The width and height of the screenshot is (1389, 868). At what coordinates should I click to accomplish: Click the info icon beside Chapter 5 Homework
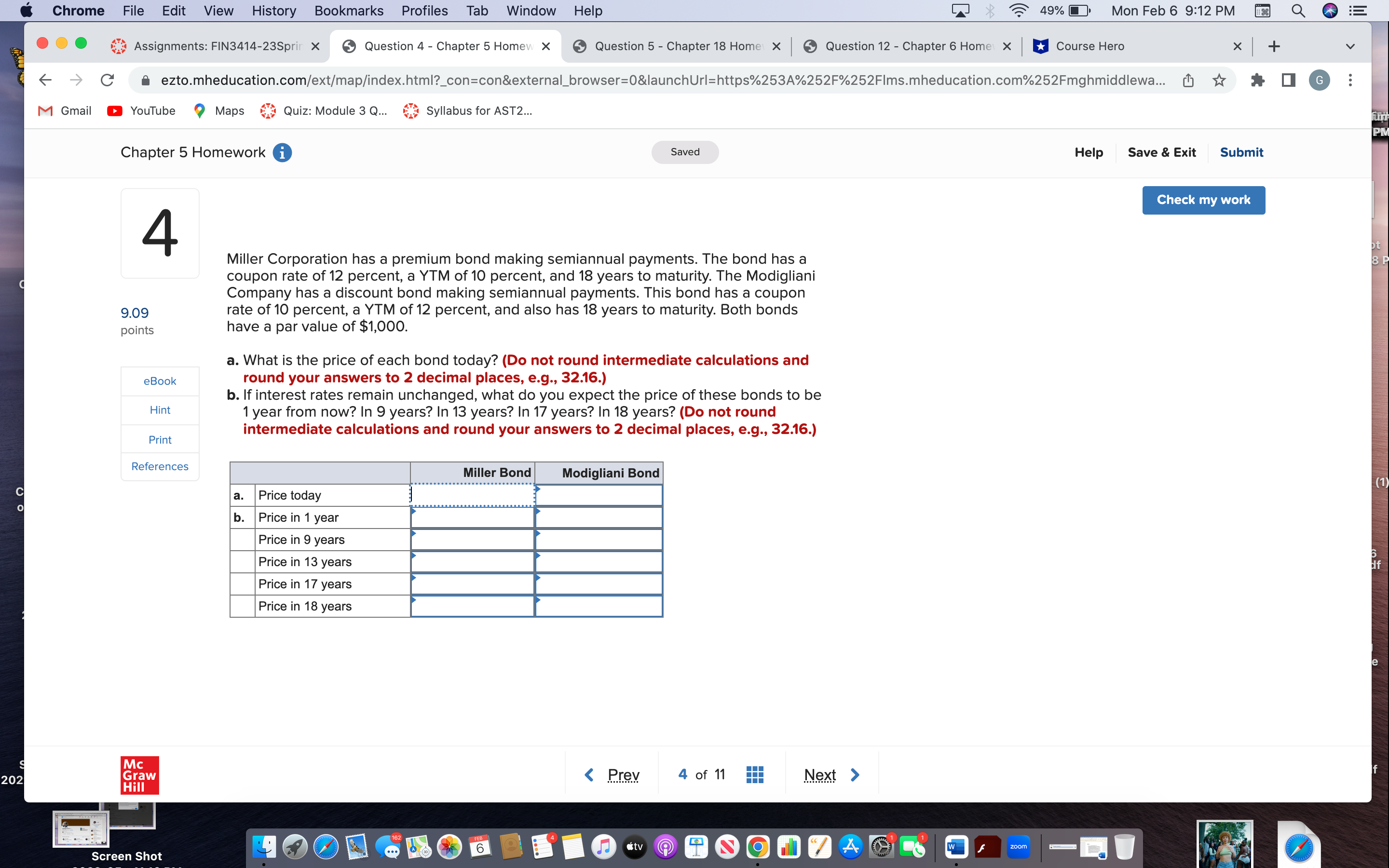(283, 152)
